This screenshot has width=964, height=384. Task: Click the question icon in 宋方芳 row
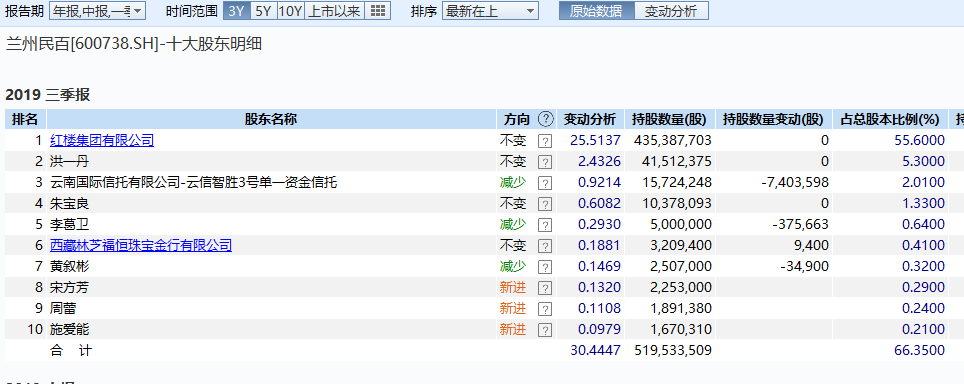click(x=545, y=288)
